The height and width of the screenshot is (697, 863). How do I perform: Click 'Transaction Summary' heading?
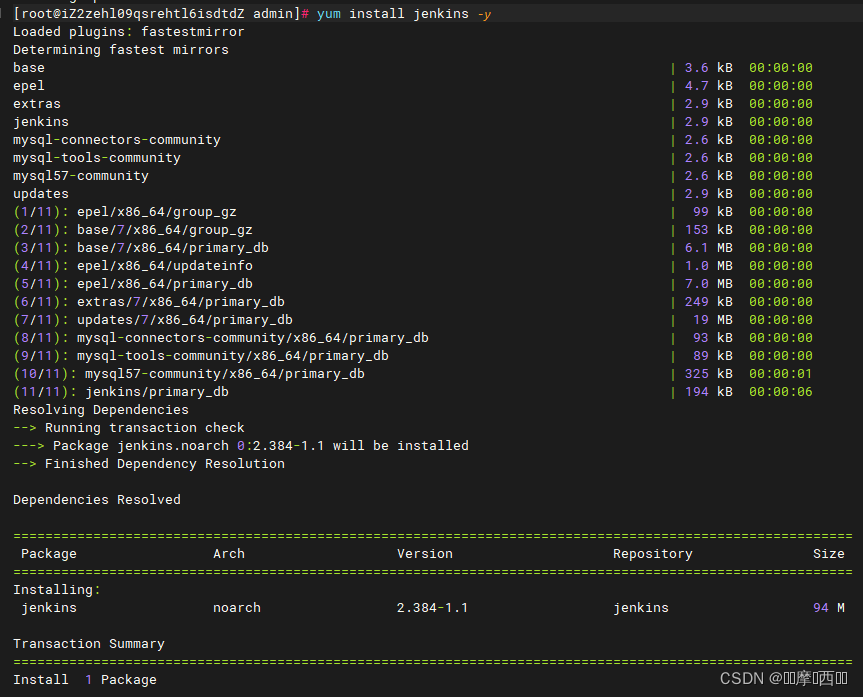89,644
